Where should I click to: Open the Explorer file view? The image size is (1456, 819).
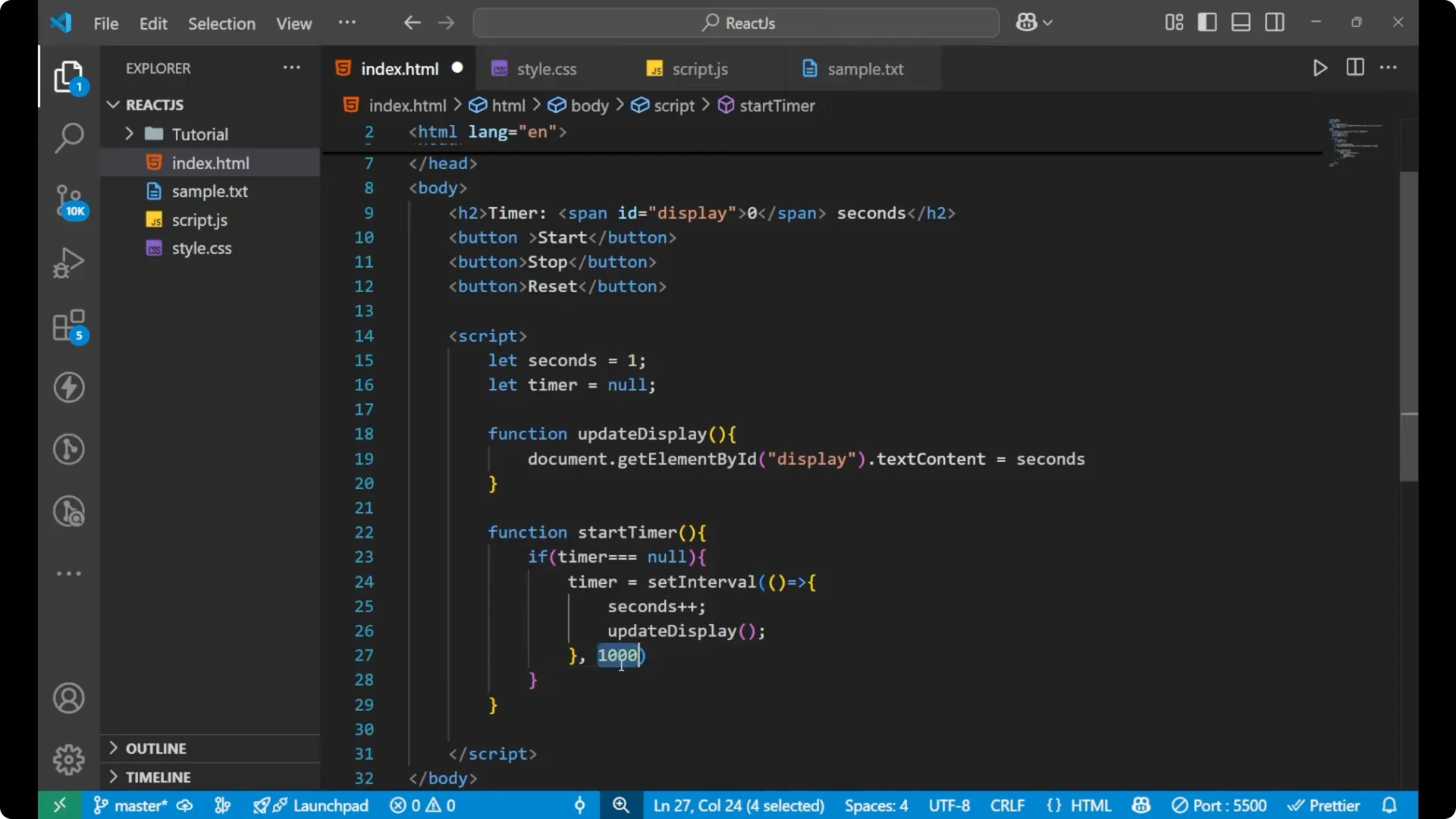[68, 76]
